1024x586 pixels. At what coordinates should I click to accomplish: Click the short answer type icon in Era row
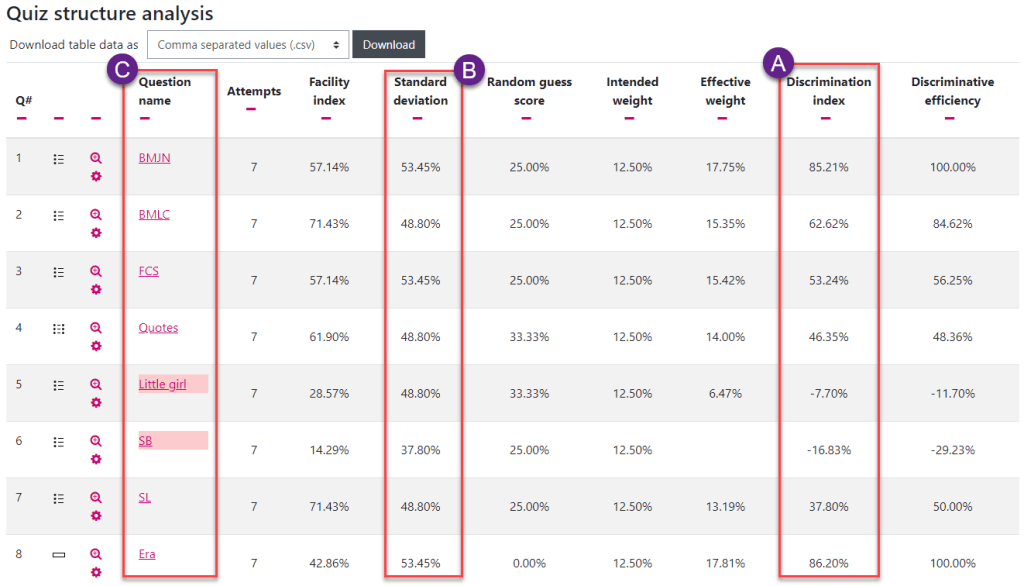[x=59, y=555]
